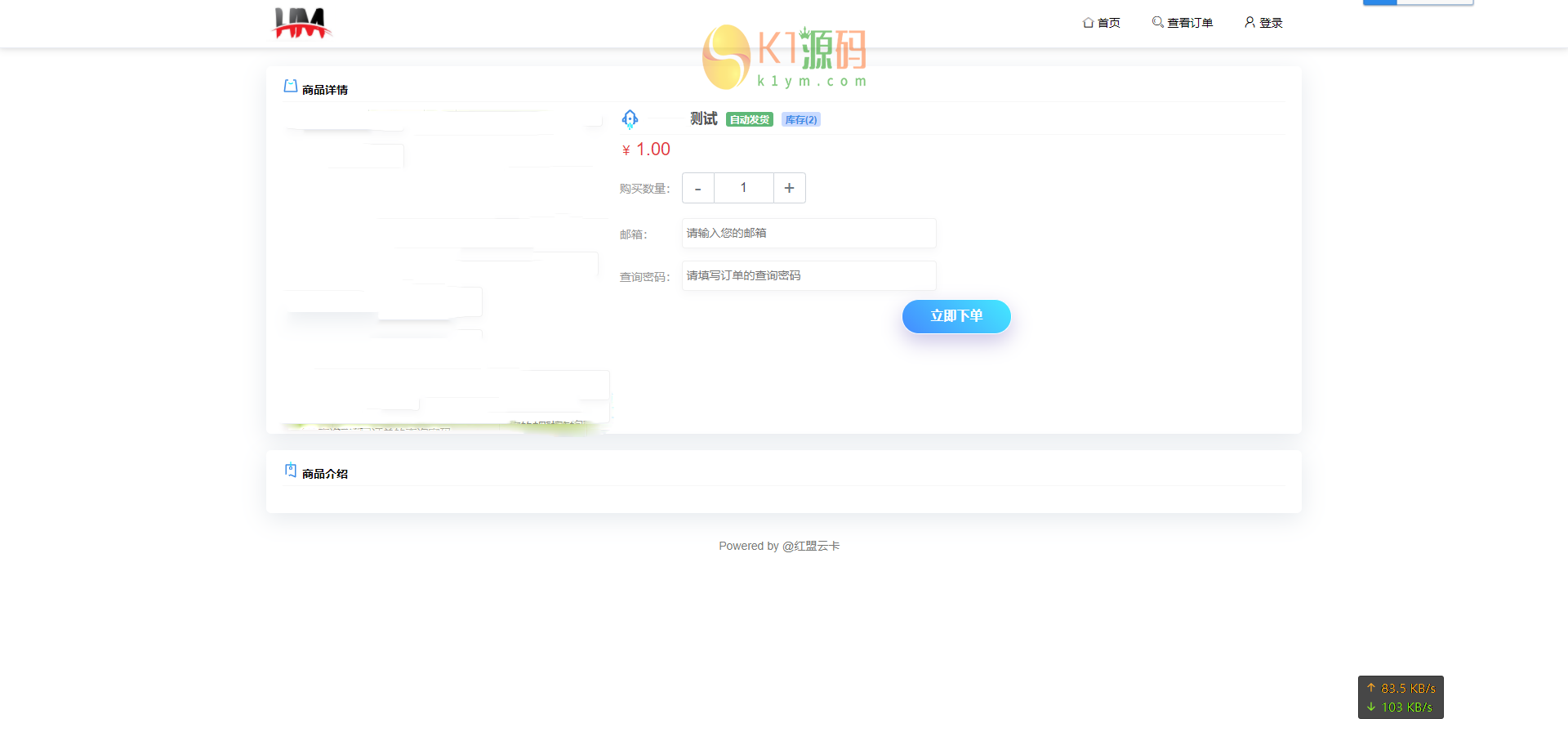Decrease purchase quantity with minus button

pyautogui.click(x=698, y=188)
